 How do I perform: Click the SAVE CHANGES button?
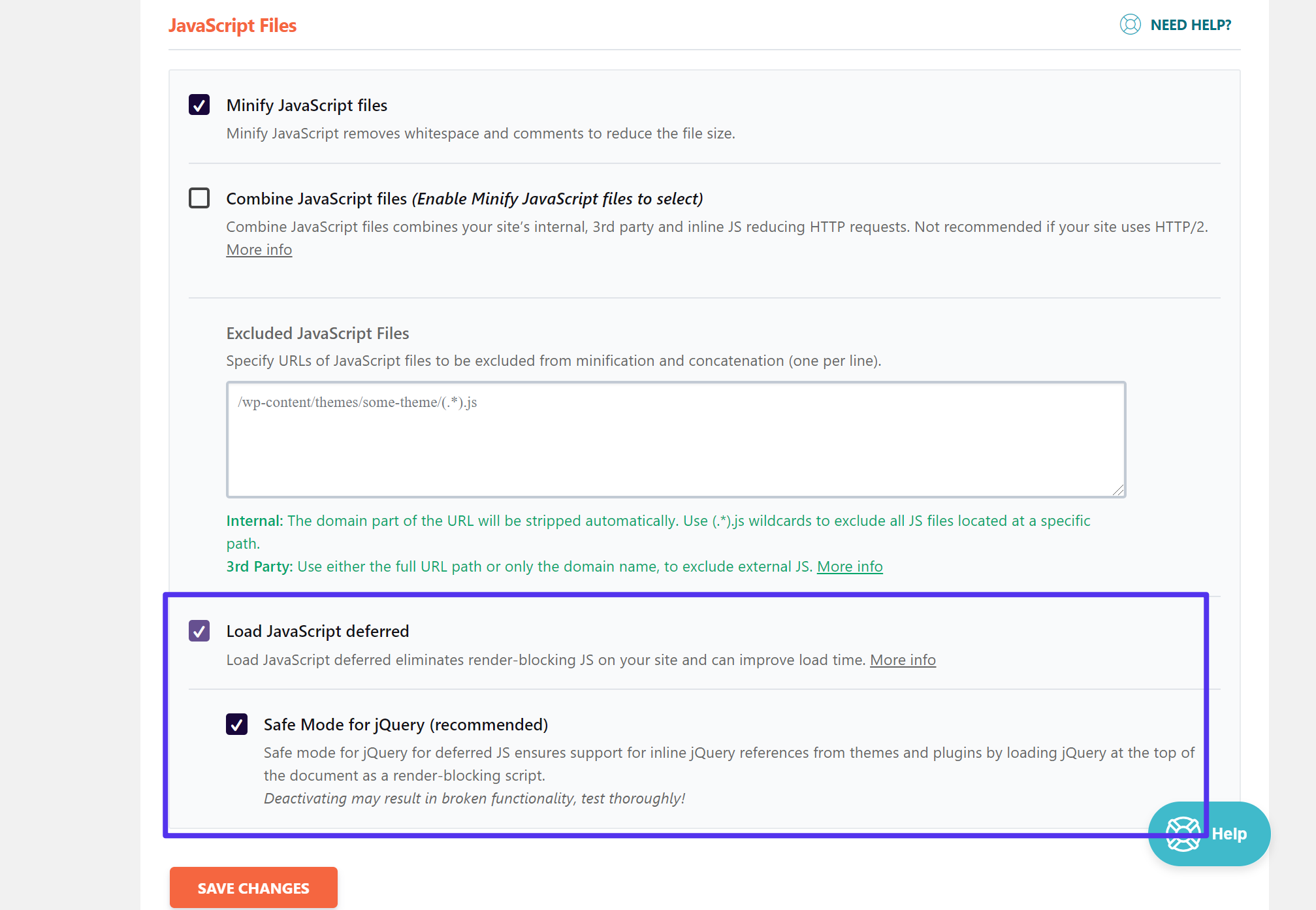click(x=253, y=887)
